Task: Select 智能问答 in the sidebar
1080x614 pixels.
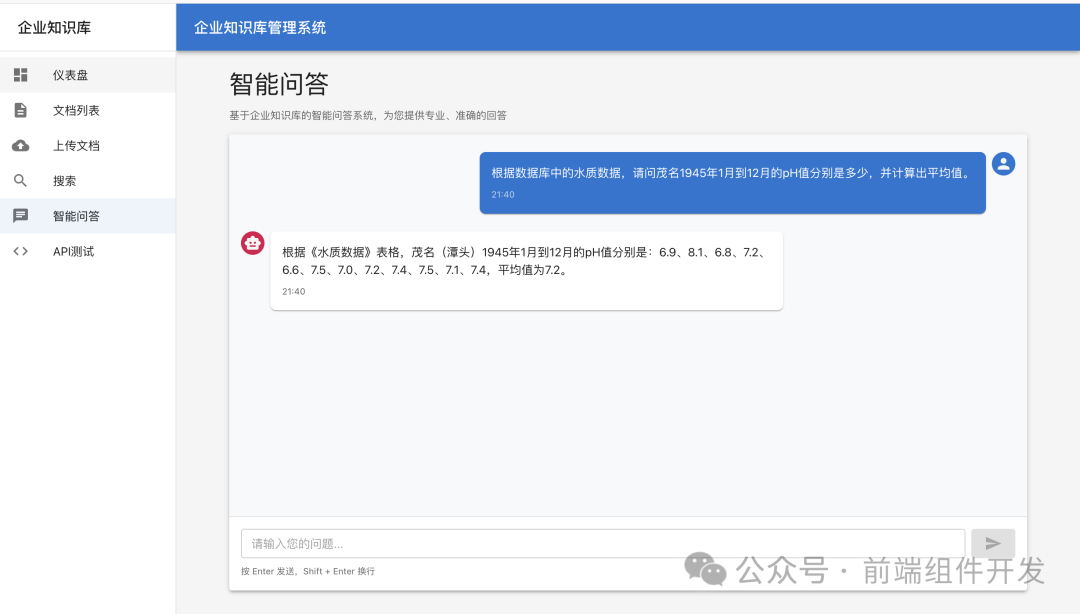Action: pos(87,216)
